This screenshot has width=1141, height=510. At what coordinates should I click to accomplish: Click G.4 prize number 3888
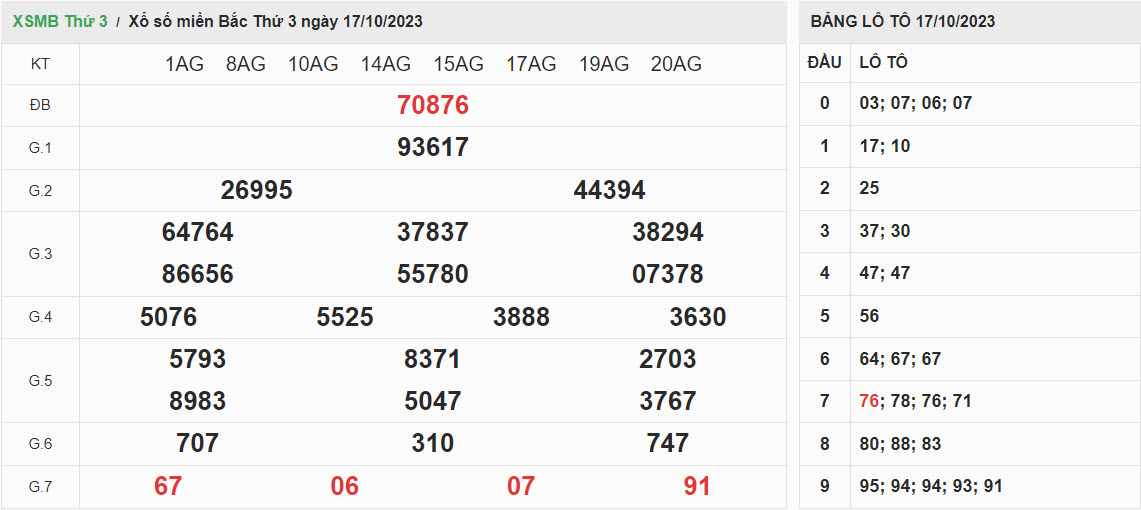pyautogui.click(x=521, y=317)
